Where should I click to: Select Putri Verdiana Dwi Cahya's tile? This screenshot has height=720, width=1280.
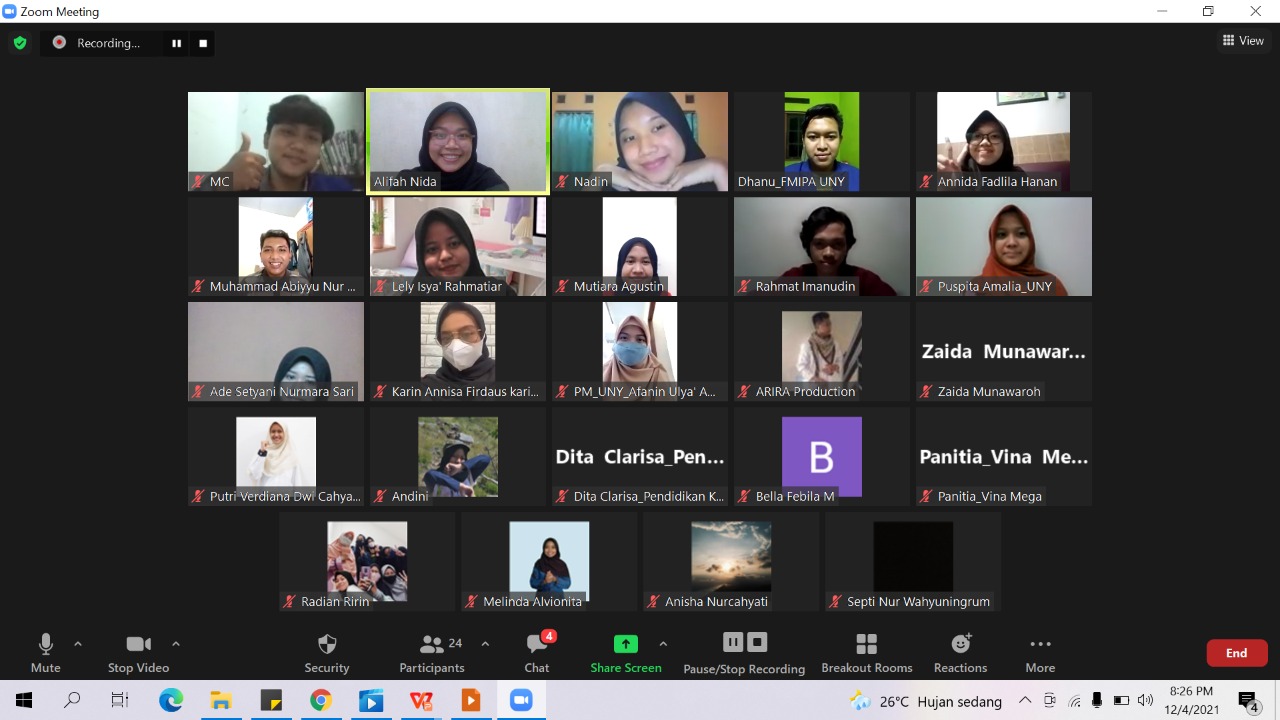point(276,456)
